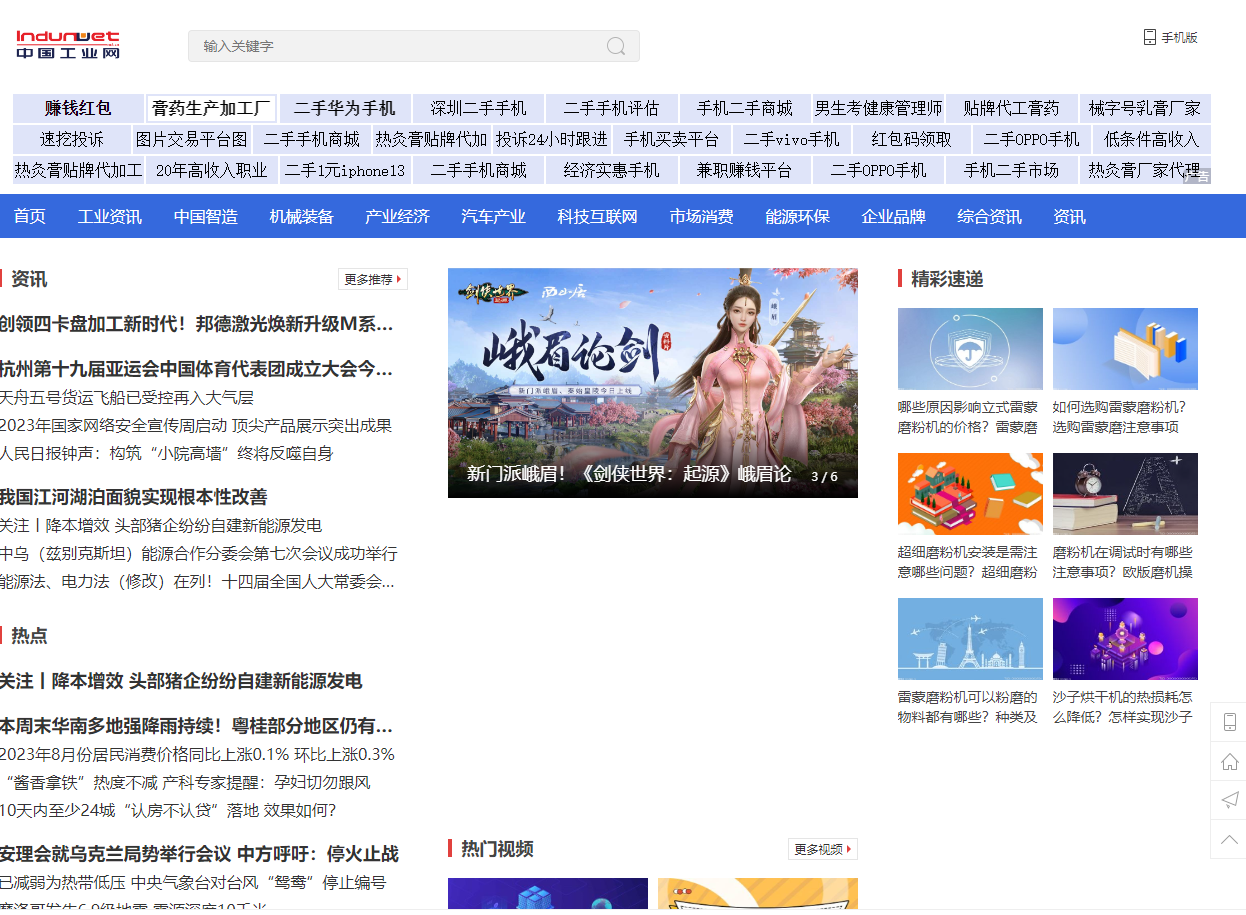1246x915 pixels.
Task: Click the floating phone icon on the side toolbar
Action: point(1230,722)
